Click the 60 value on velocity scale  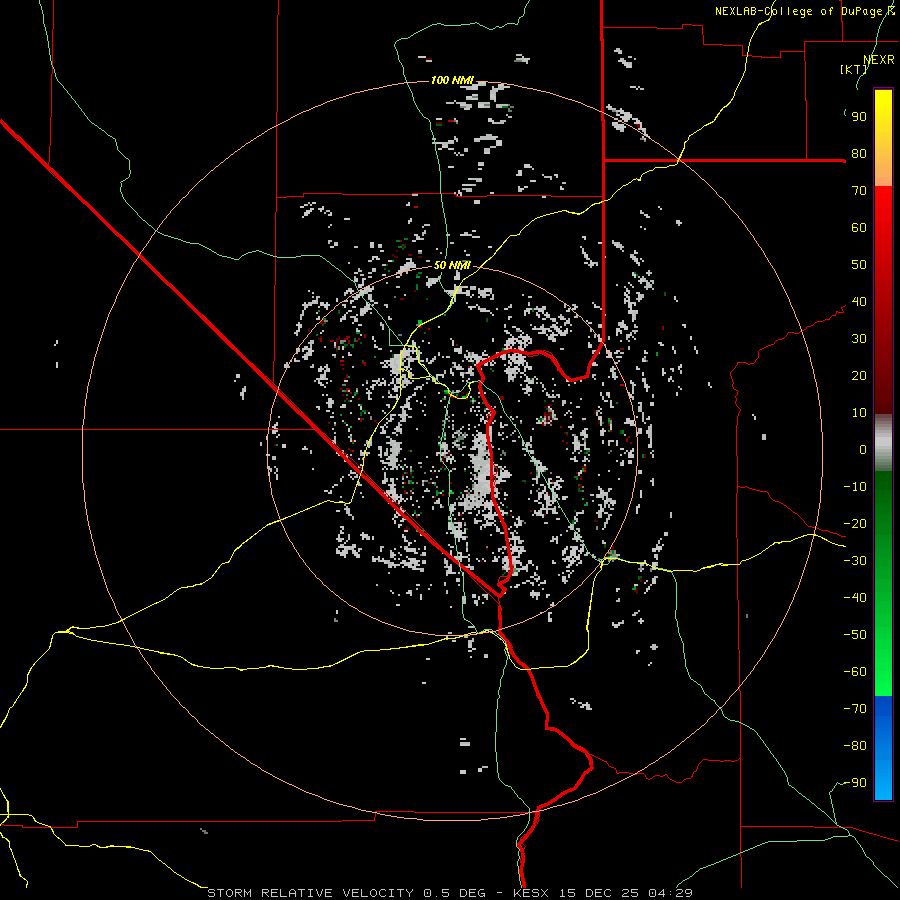pos(859,228)
